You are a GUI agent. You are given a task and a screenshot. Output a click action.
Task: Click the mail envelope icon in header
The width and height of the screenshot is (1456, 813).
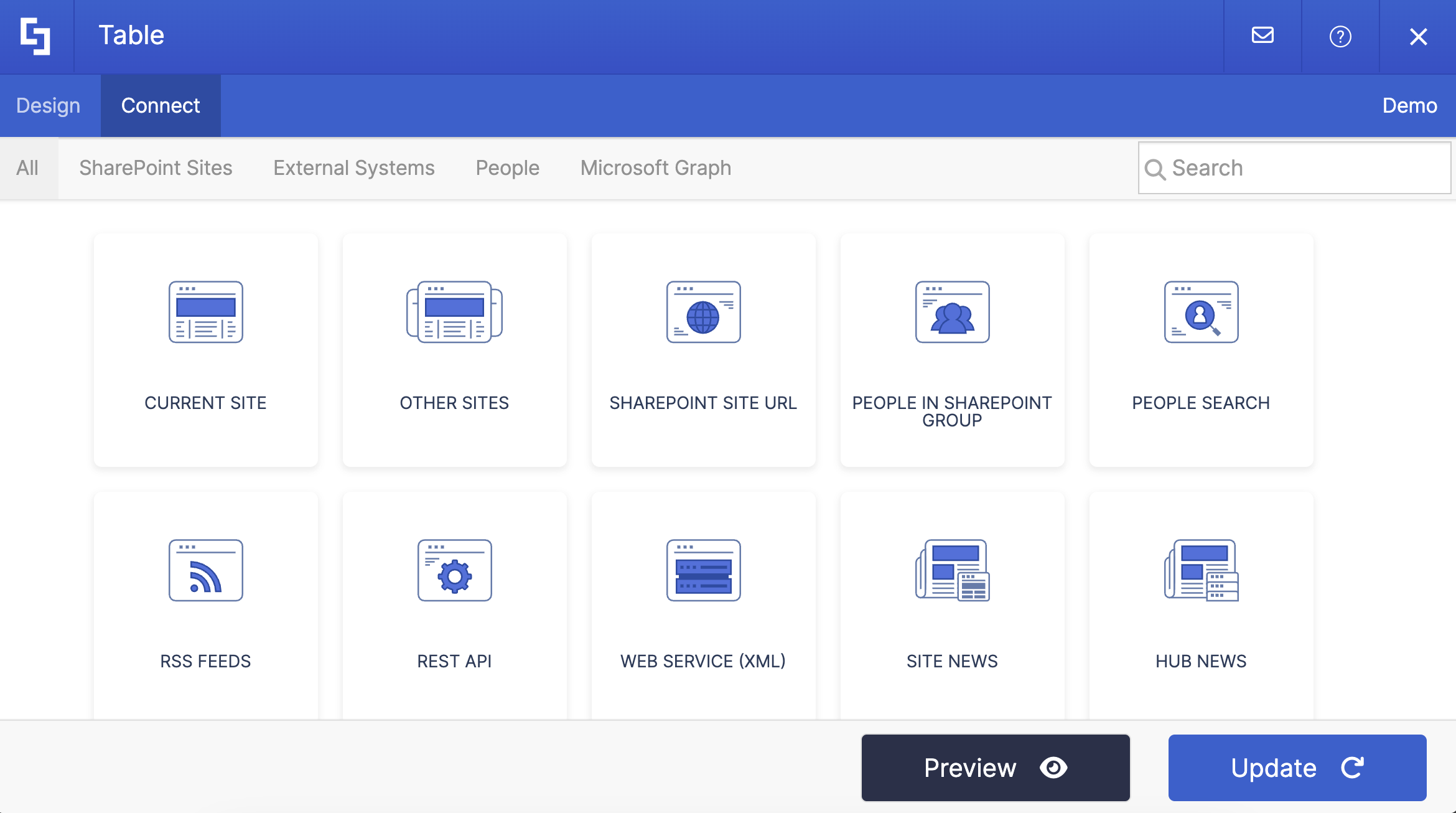[1262, 36]
